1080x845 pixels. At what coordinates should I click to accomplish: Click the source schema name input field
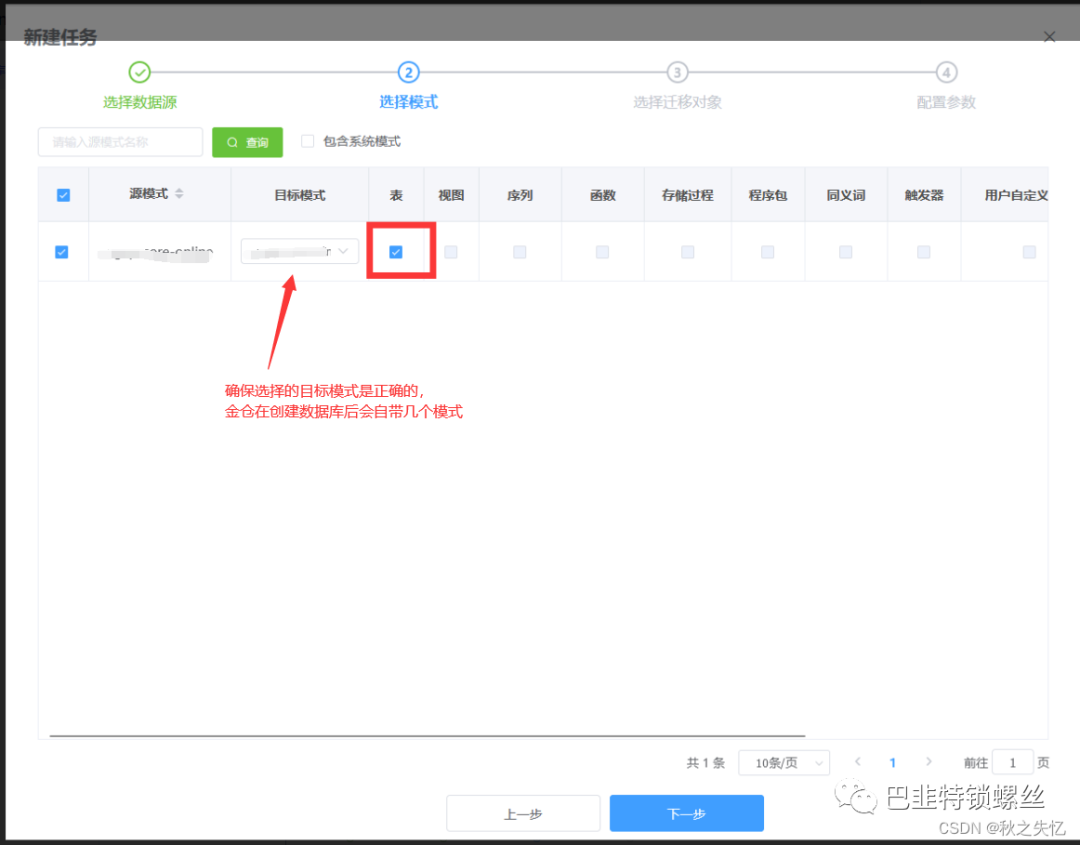pos(120,142)
